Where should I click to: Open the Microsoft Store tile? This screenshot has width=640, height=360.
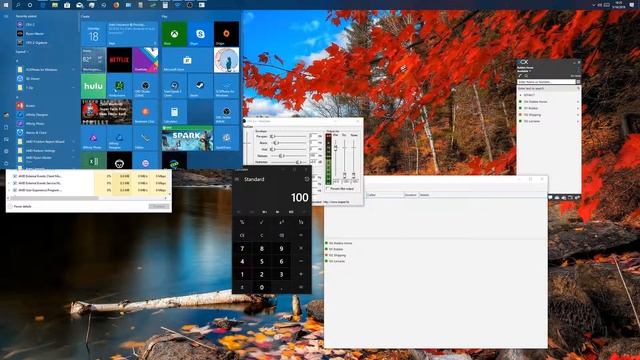point(187,60)
